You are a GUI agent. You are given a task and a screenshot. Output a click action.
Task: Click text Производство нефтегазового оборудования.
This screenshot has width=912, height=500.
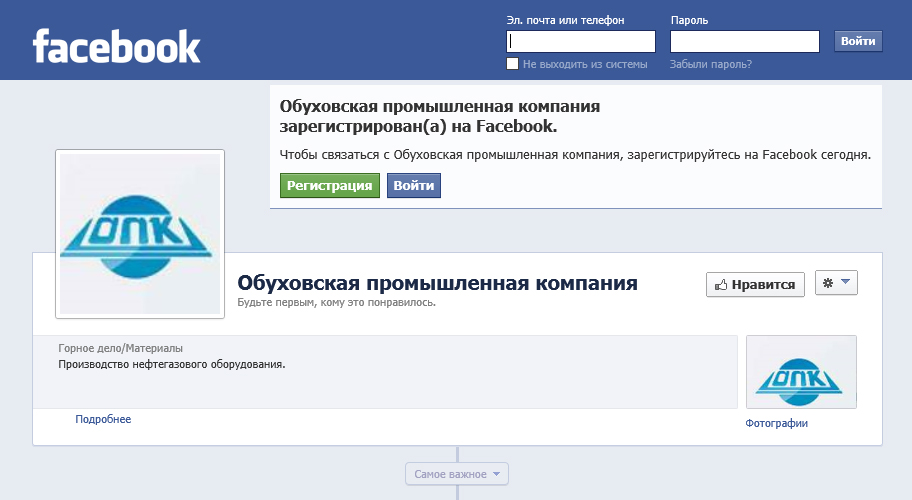tap(172, 365)
